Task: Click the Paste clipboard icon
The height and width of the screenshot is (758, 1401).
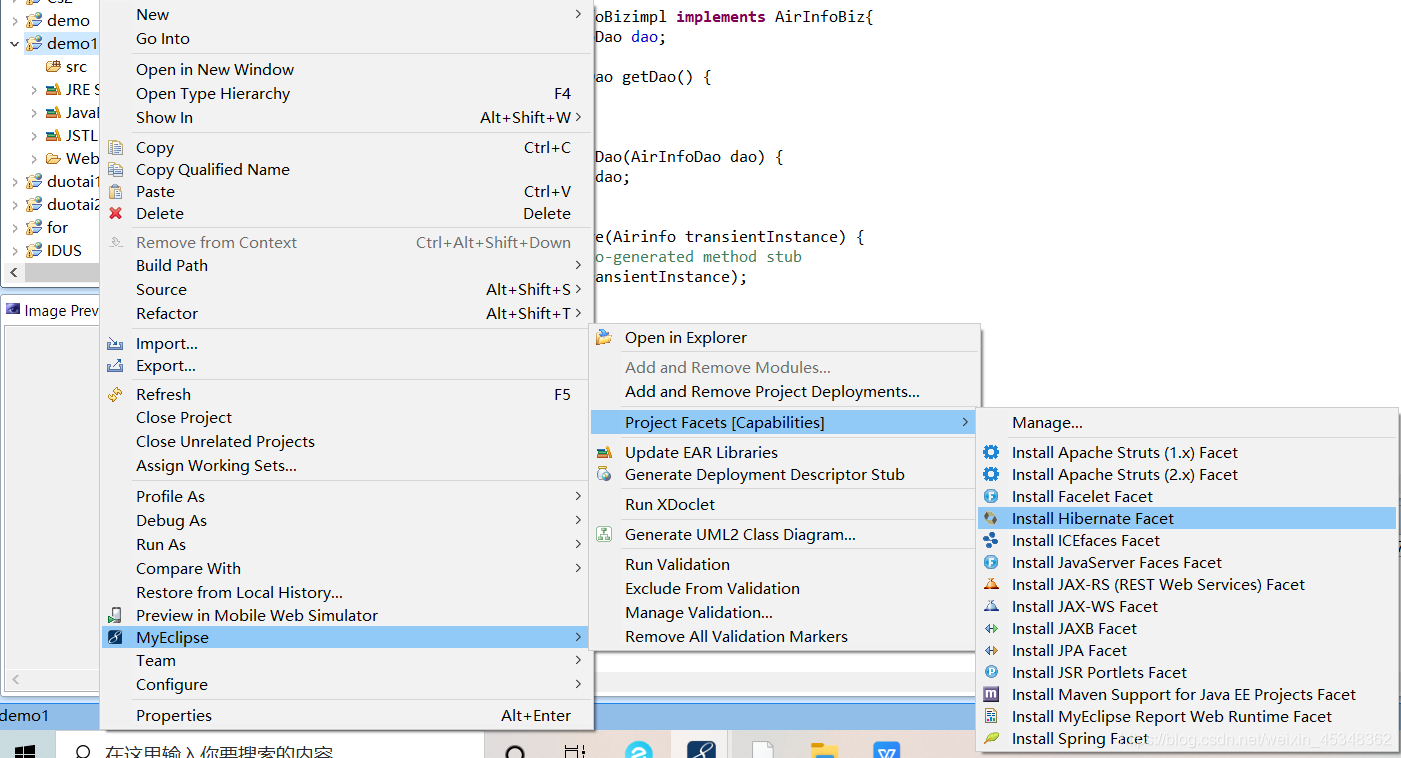Action: tap(115, 191)
